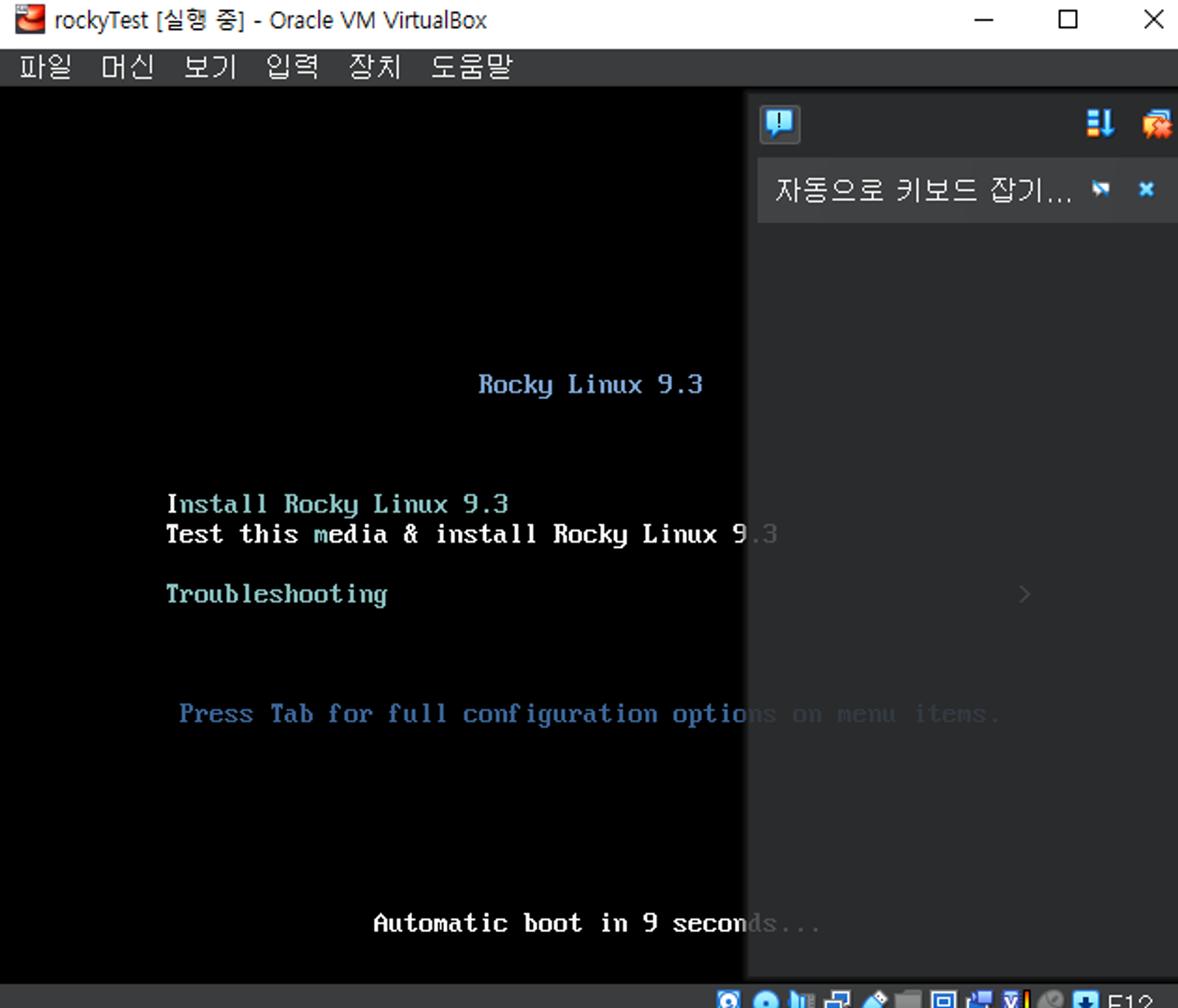Open the 파일 menu
Screen dimensions: 1178x1008
click(46, 67)
